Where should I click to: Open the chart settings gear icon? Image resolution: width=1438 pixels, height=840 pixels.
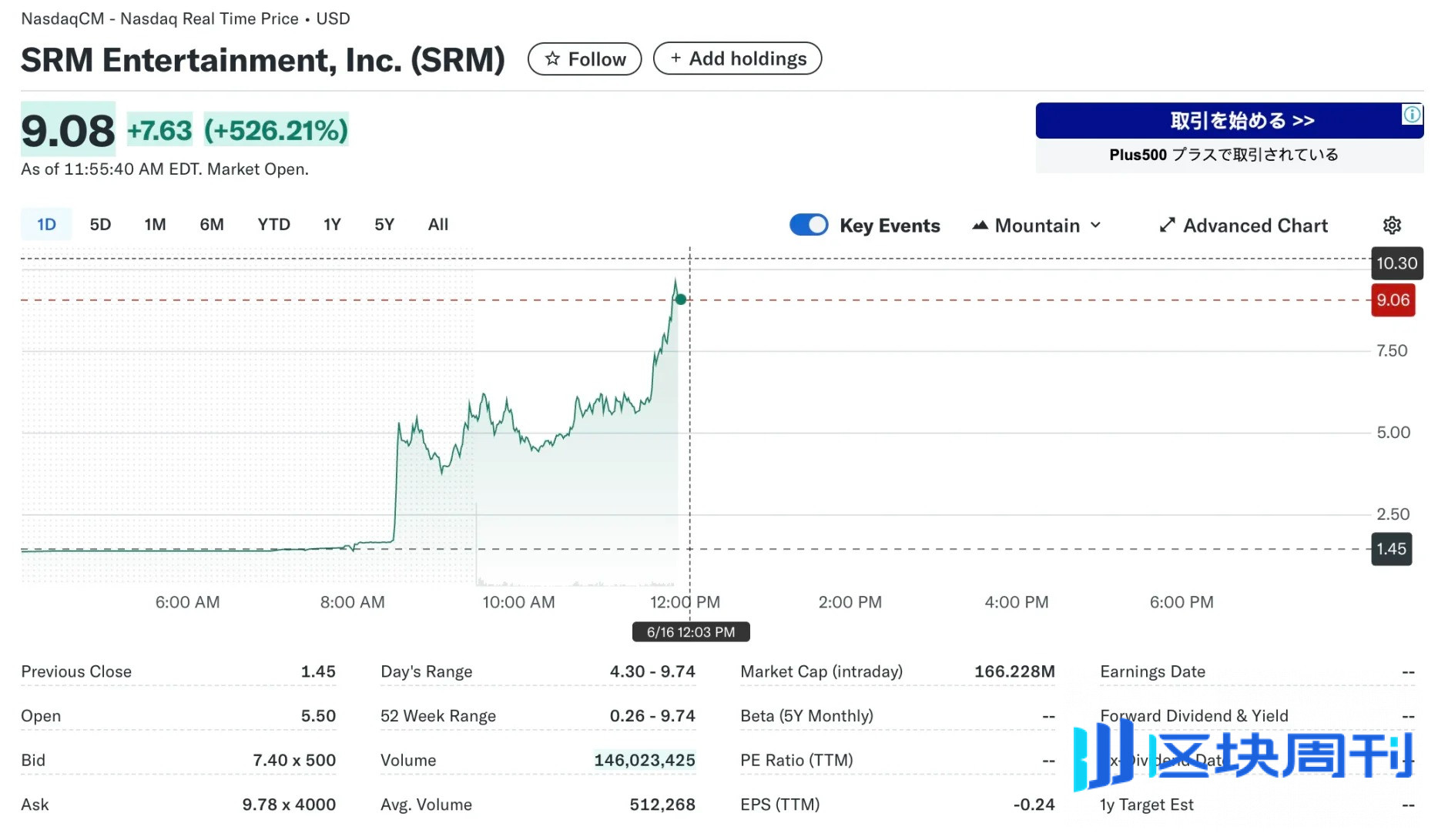[1392, 226]
